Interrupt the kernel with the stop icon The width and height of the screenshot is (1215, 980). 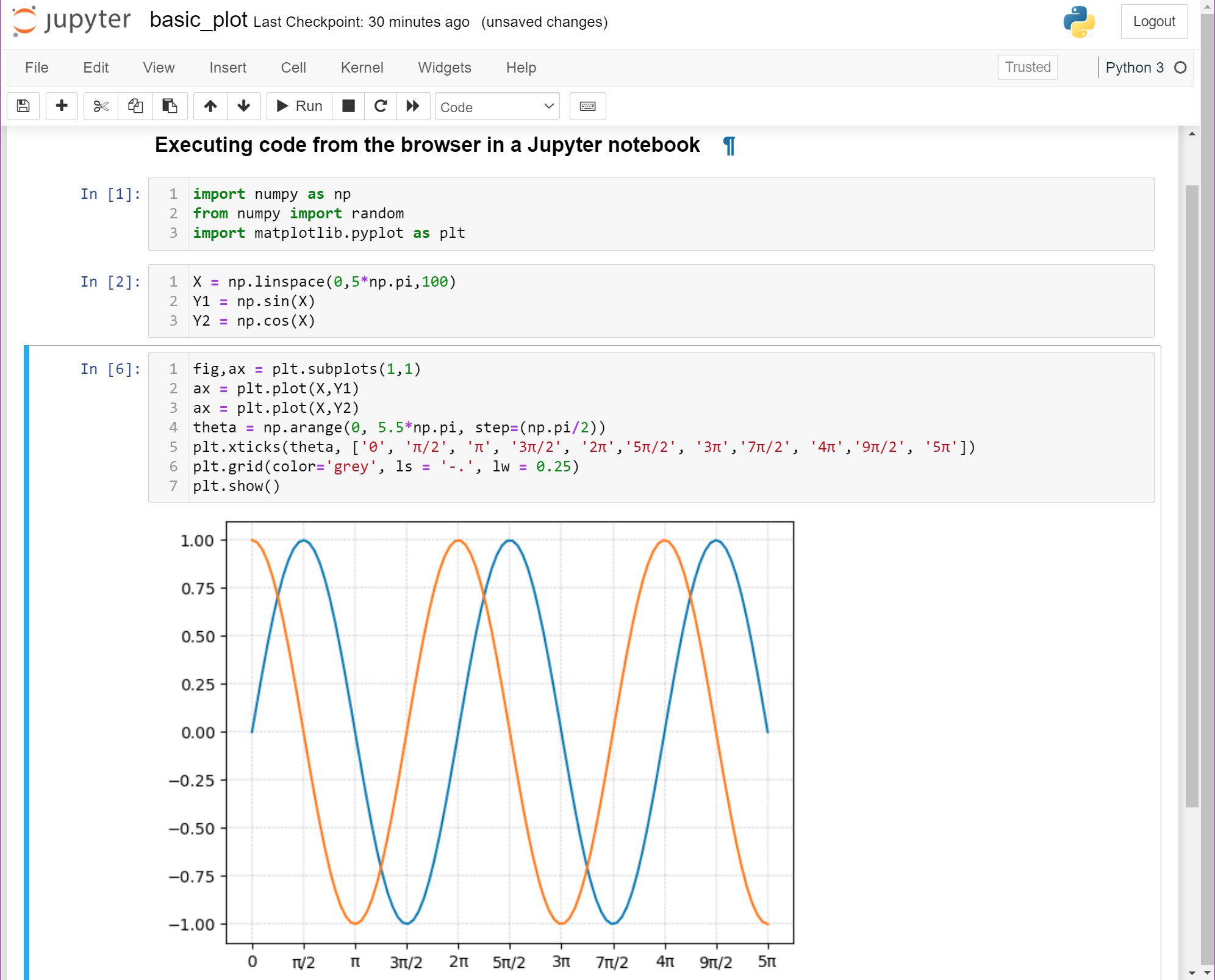tap(348, 106)
